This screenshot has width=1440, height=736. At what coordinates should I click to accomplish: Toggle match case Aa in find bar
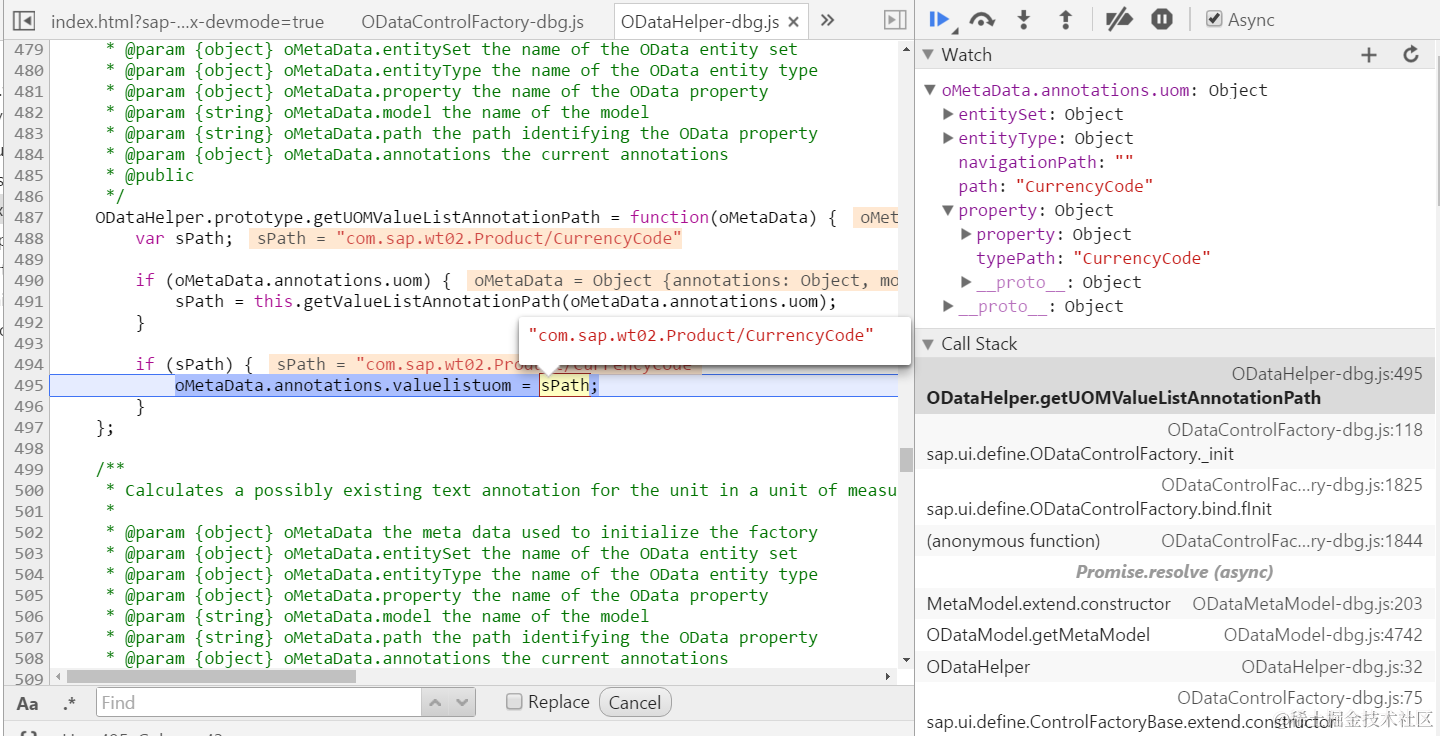tap(28, 703)
